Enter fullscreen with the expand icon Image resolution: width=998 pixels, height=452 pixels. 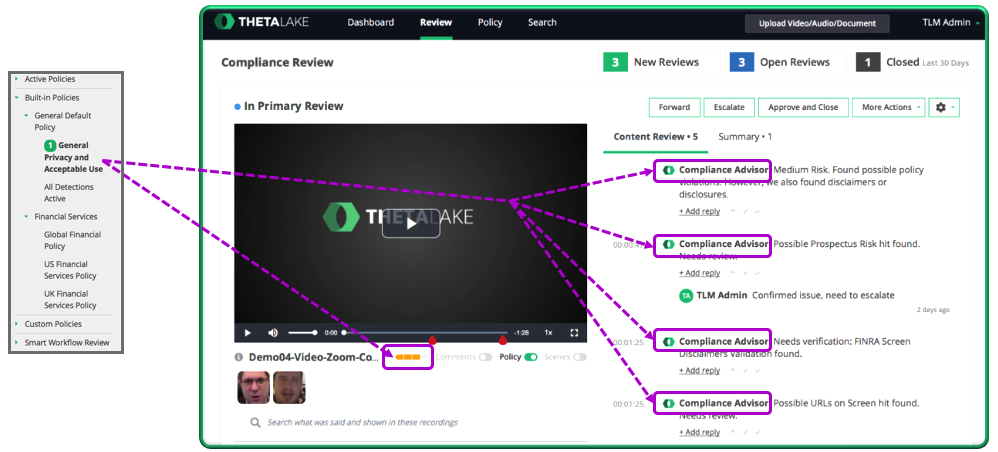(x=574, y=332)
